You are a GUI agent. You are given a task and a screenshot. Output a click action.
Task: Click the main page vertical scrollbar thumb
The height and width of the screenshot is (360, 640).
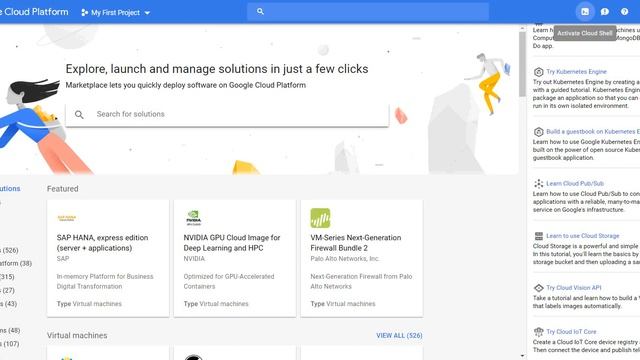[522, 64]
